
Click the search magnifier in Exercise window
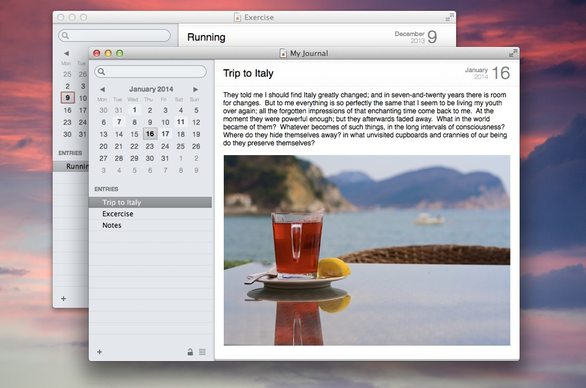tap(65, 36)
